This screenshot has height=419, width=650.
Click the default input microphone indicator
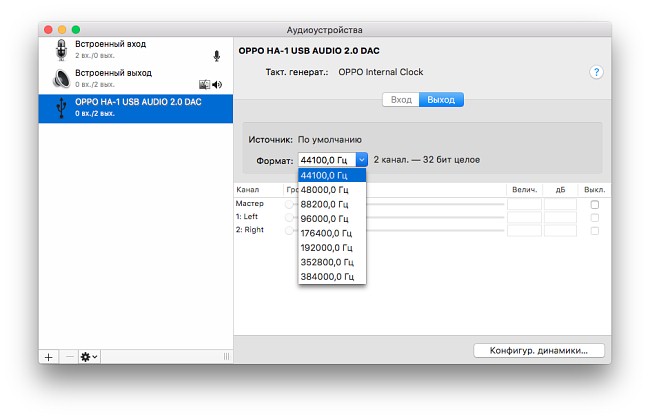click(x=216, y=56)
